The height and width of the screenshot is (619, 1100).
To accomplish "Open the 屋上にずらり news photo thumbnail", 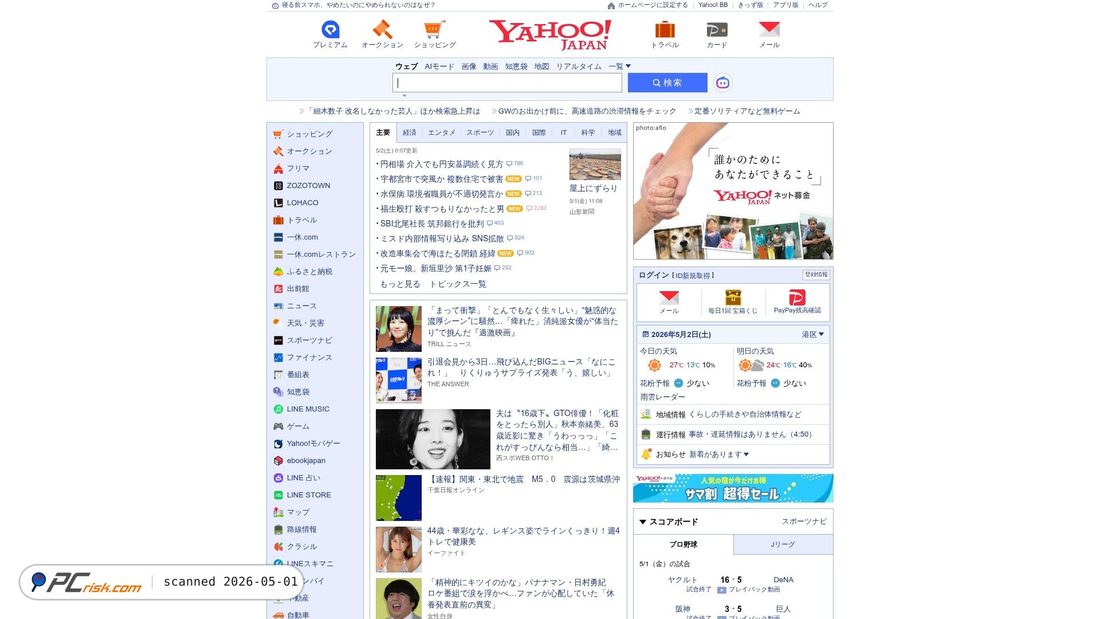I will click(595, 166).
